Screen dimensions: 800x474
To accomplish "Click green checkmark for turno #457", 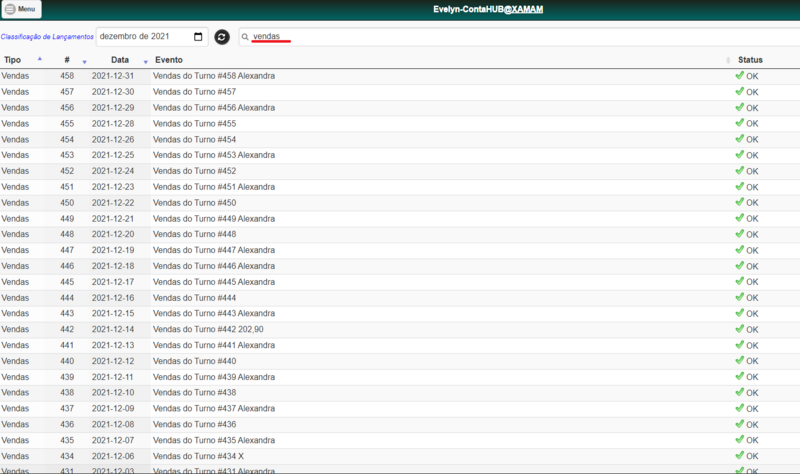I will (x=740, y=91).
